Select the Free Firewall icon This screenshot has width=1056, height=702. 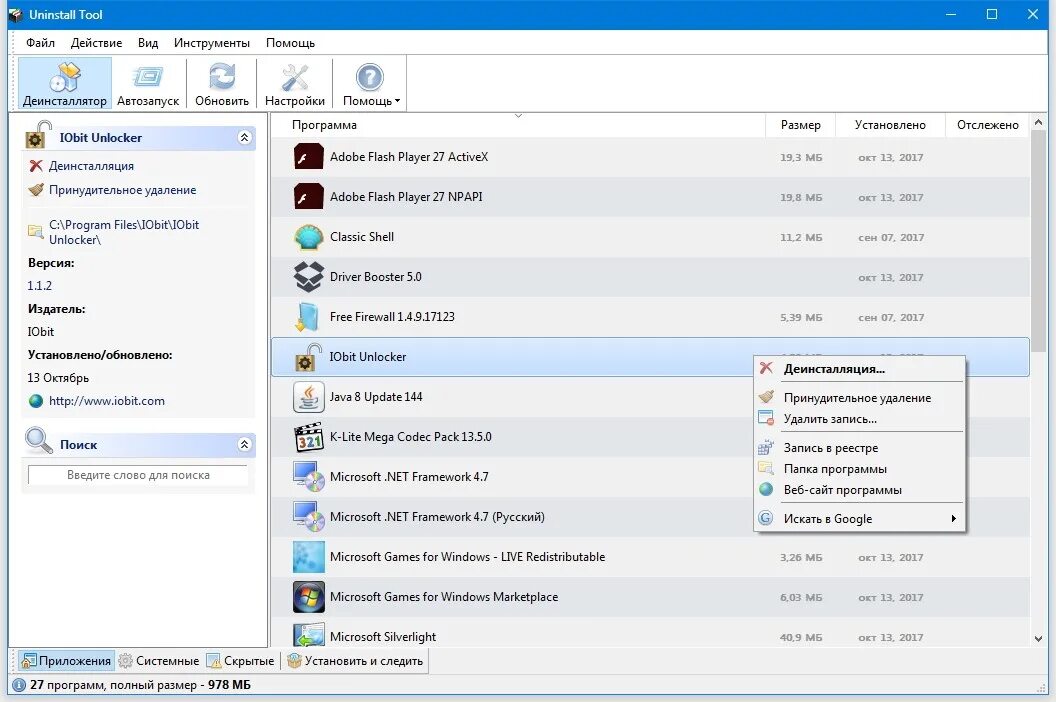tap(307, 317)
